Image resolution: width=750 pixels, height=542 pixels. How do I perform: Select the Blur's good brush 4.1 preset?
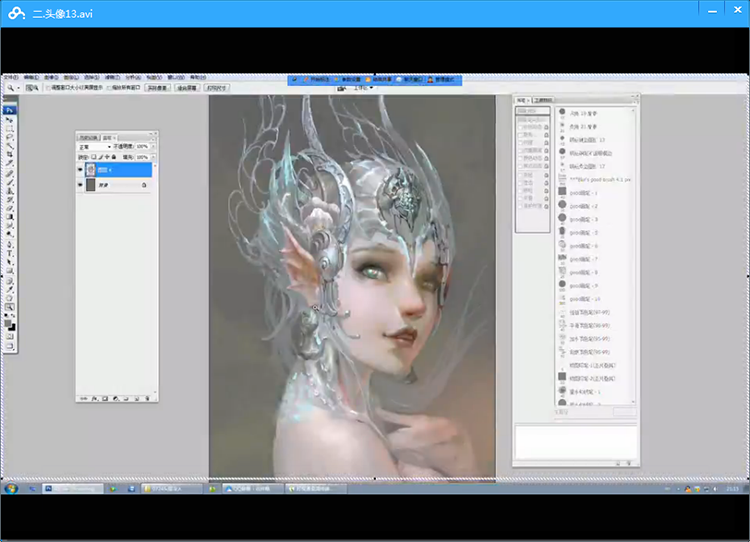point(595,179)
